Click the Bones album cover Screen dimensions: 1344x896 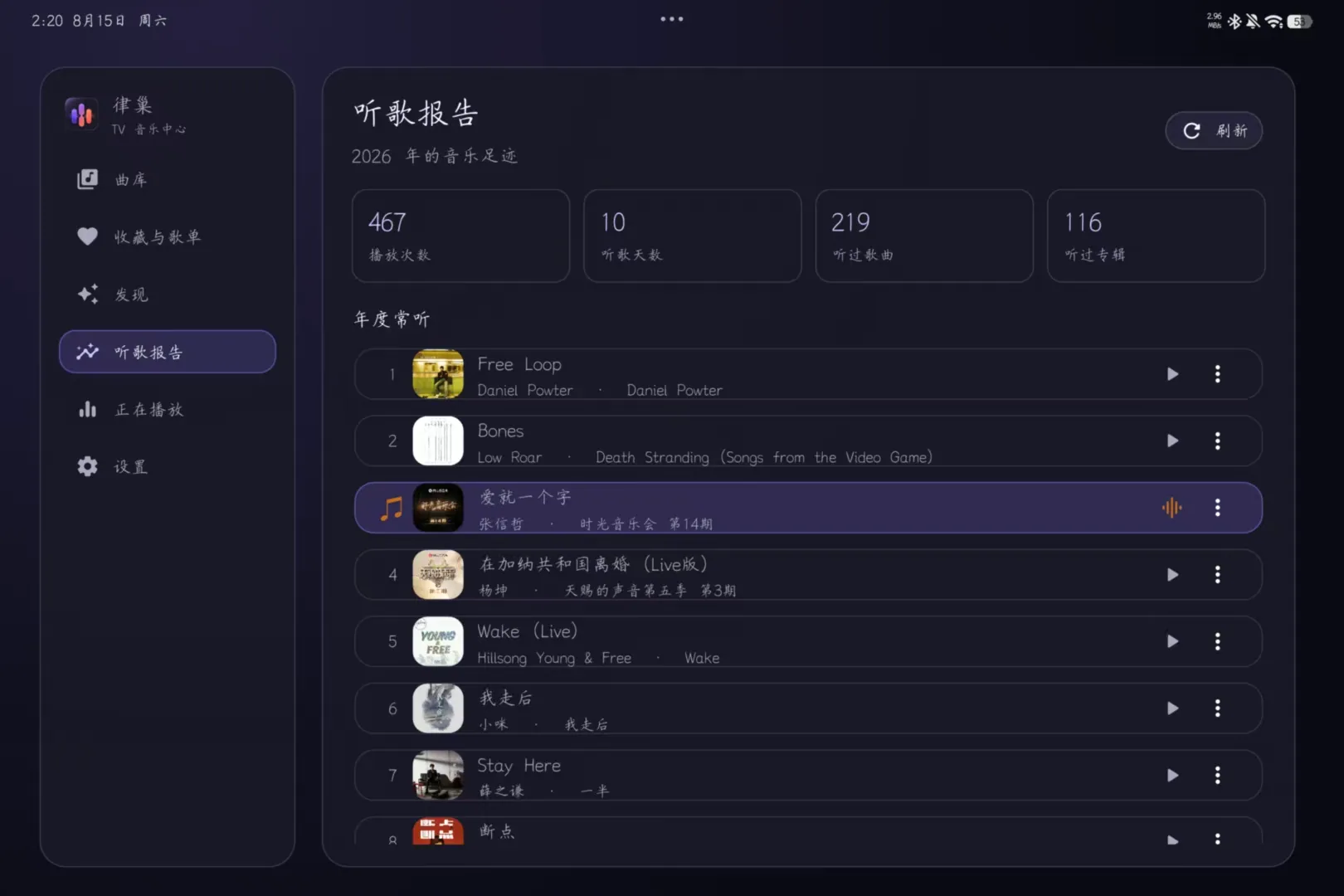coord(438,441)
